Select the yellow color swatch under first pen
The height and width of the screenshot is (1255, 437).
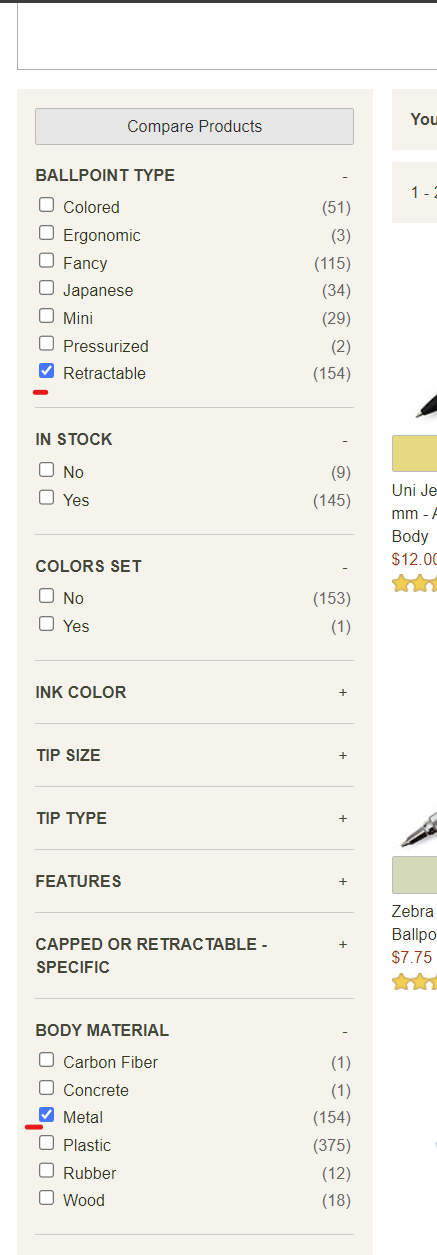(414, 454)
